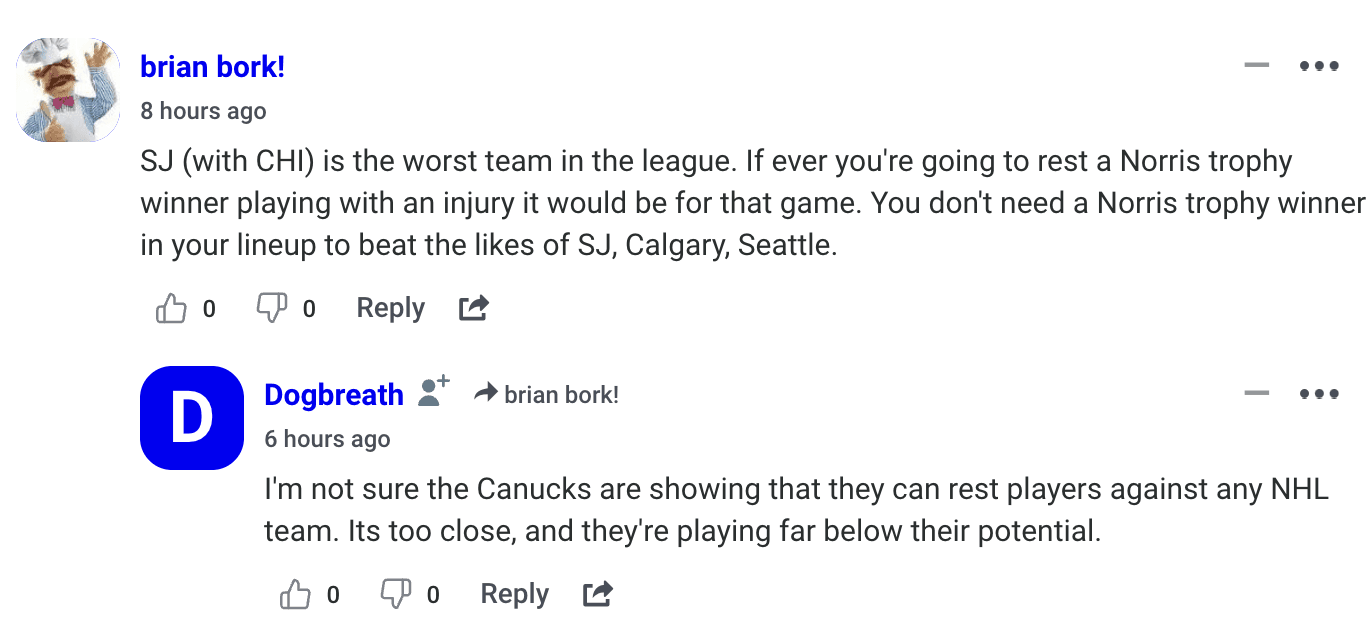This screenshot has width=1372, height=634.
Task: Follow Dogbreath via add-user icon
Action: click(x=433, y=392)
